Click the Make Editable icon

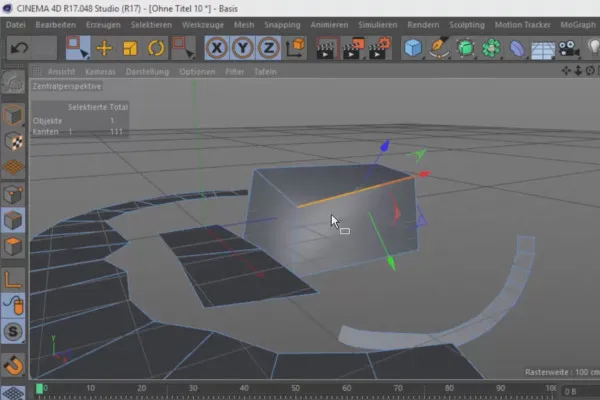13,82
